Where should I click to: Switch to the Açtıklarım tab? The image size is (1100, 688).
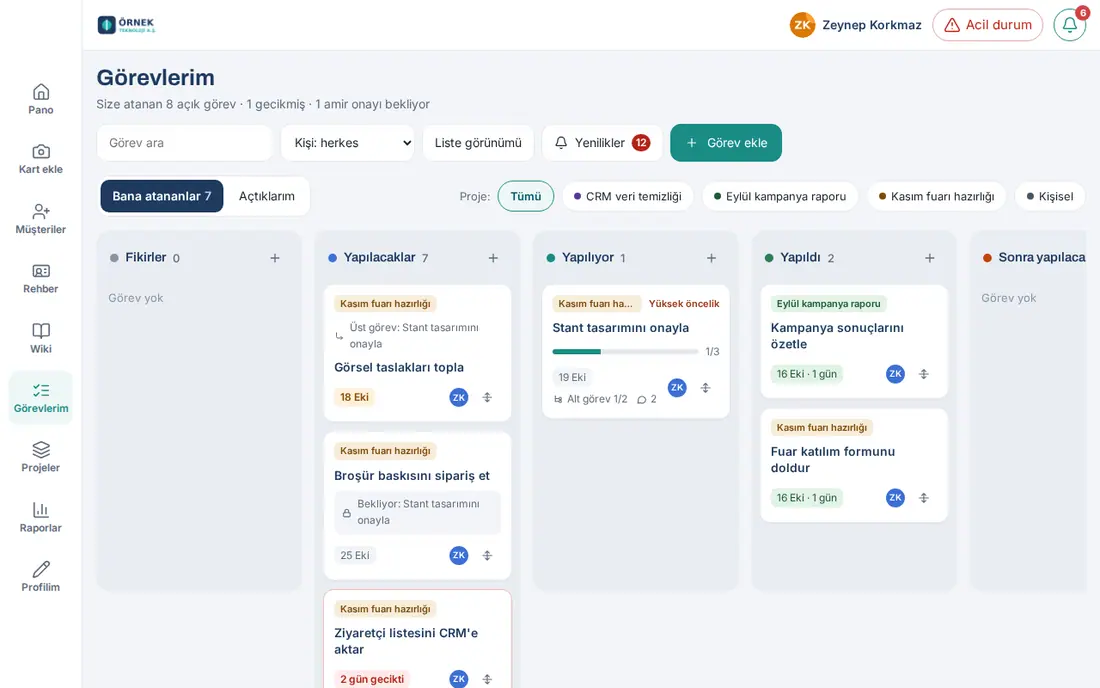pos(267,196)
